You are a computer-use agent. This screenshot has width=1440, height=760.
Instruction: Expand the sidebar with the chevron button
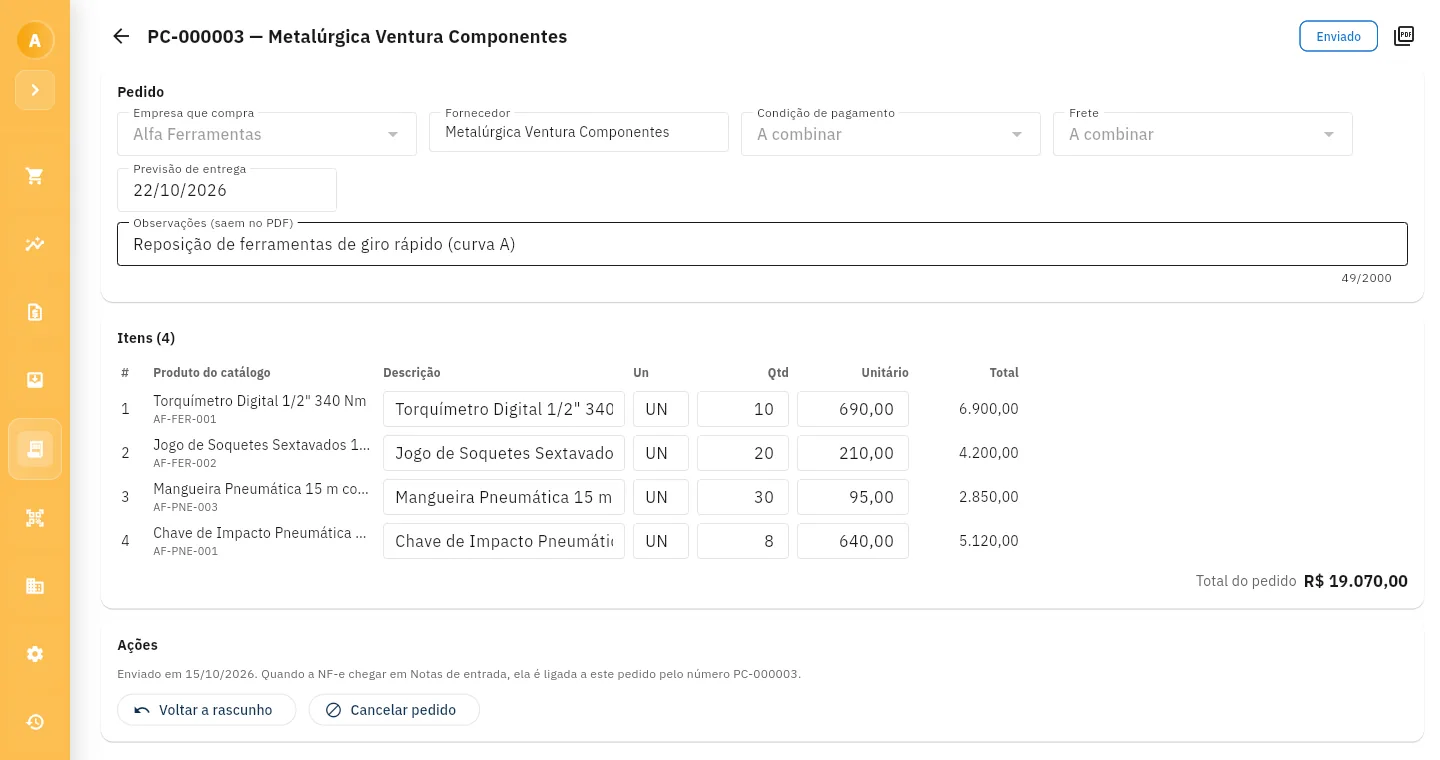point(35,90)
